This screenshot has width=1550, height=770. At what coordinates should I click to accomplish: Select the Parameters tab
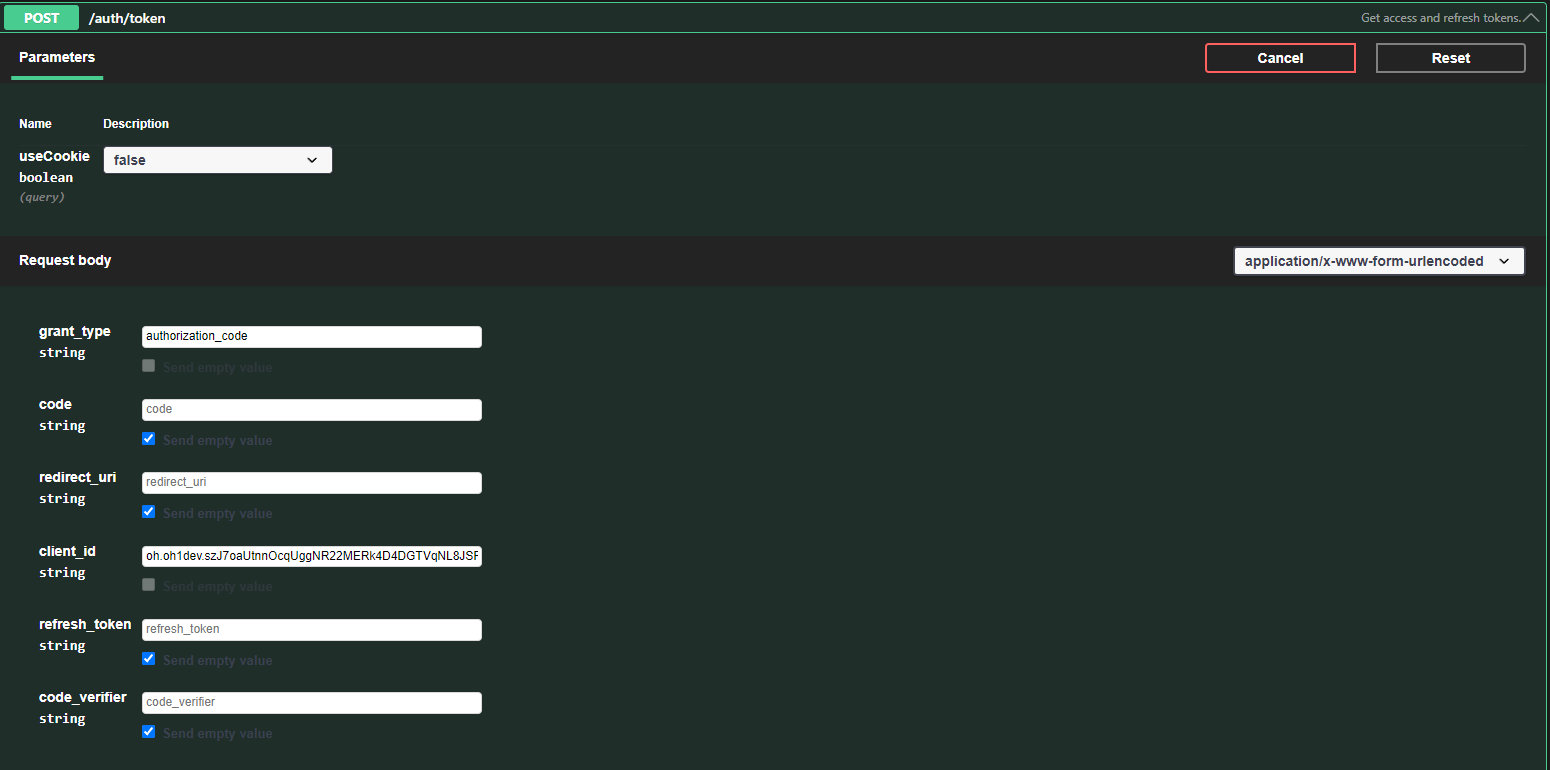tap(57, 58)
